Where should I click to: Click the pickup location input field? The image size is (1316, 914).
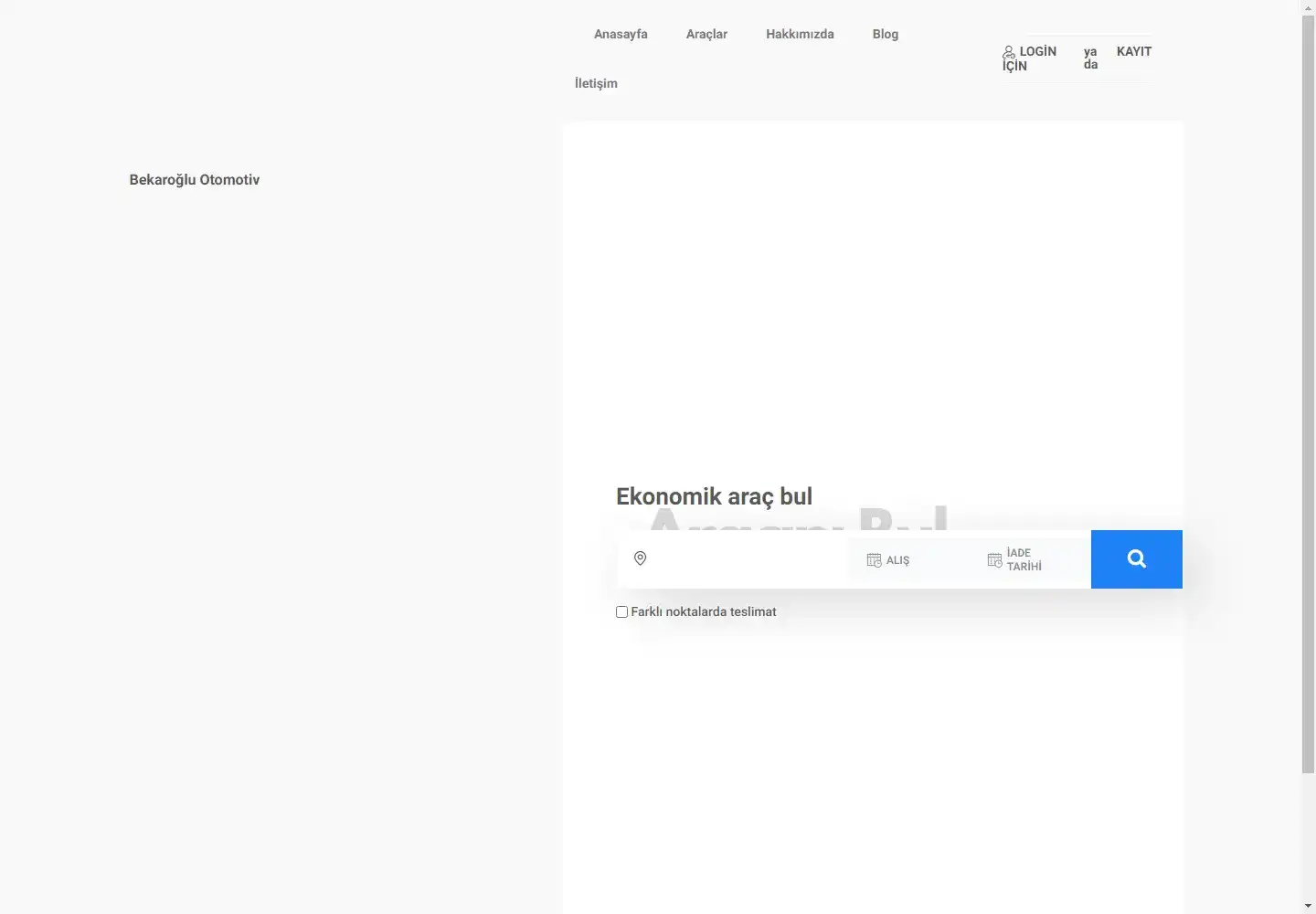click(x=733, y=559)
